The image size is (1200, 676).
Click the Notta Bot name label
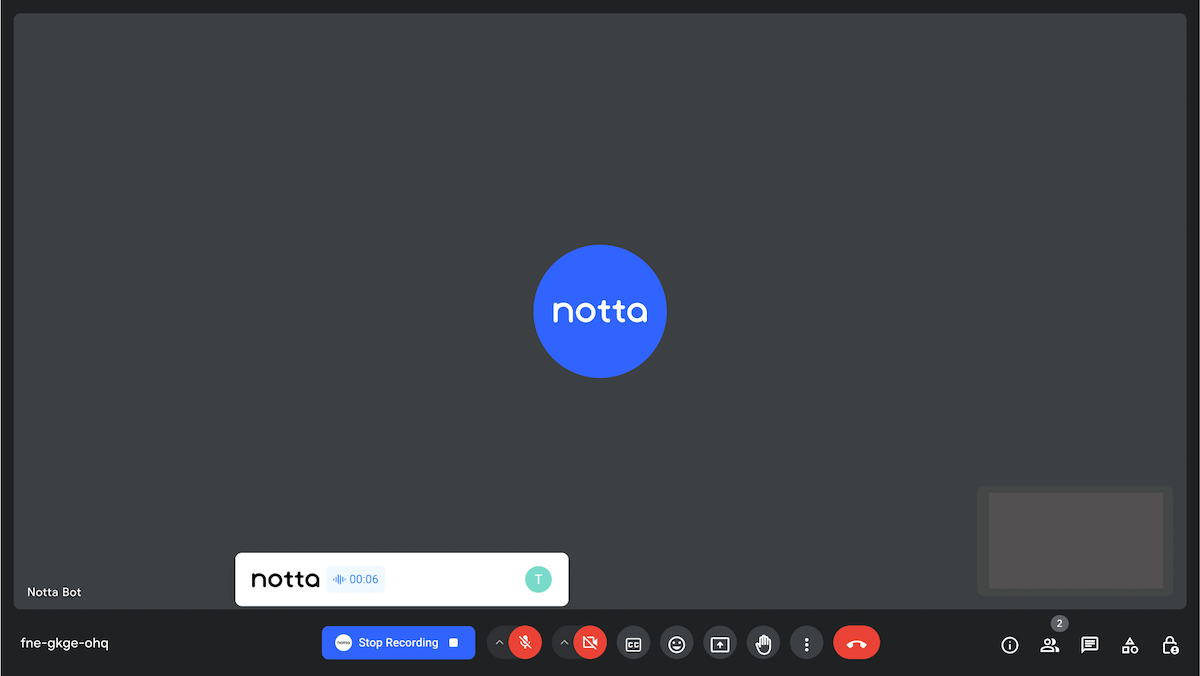(54, 592)
